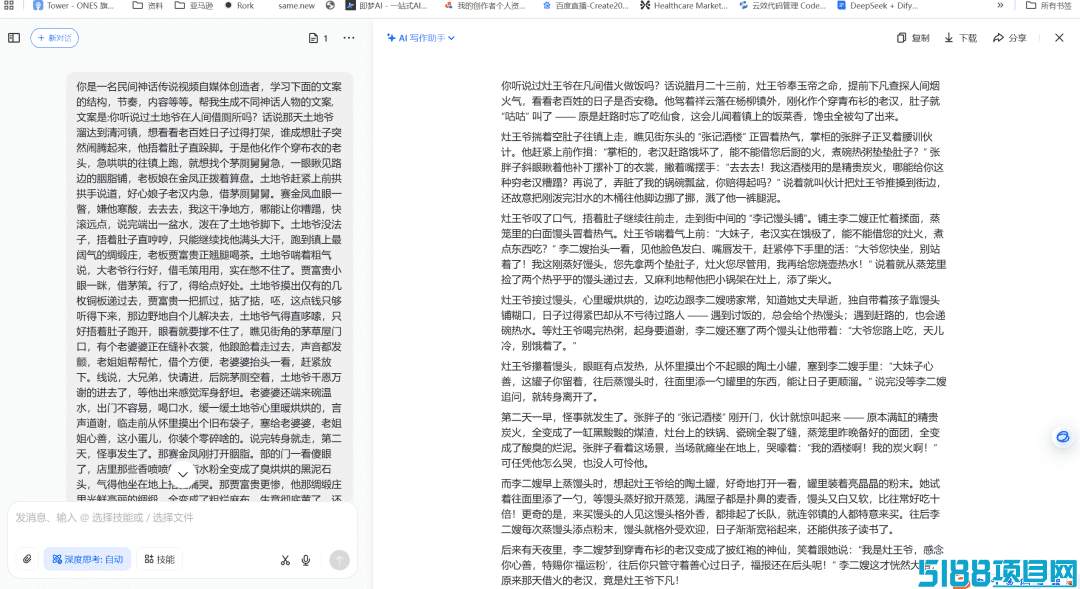Open the Healthcare Market bookmark
The image size is (1080, 589).
683,6
